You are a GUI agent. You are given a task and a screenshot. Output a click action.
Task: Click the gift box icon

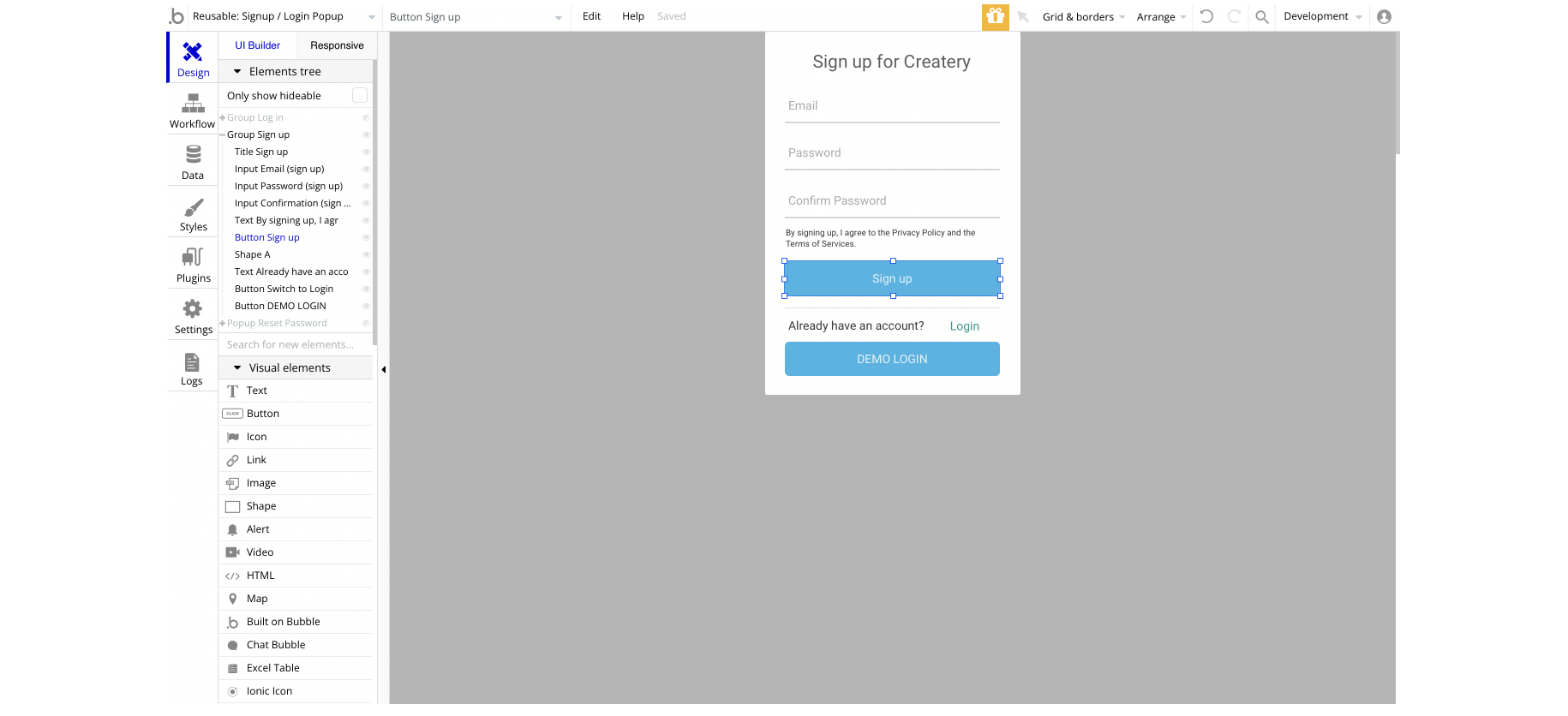(x=995, y=16)
